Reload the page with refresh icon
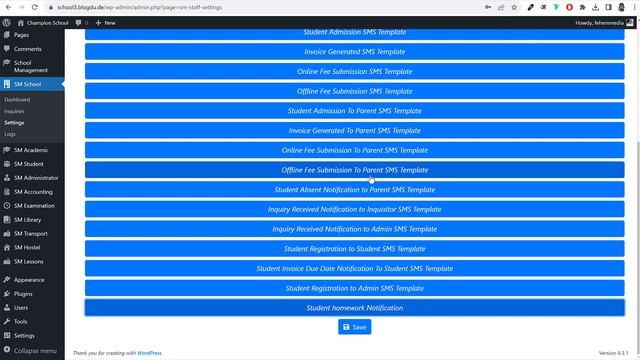 [35, 7]
